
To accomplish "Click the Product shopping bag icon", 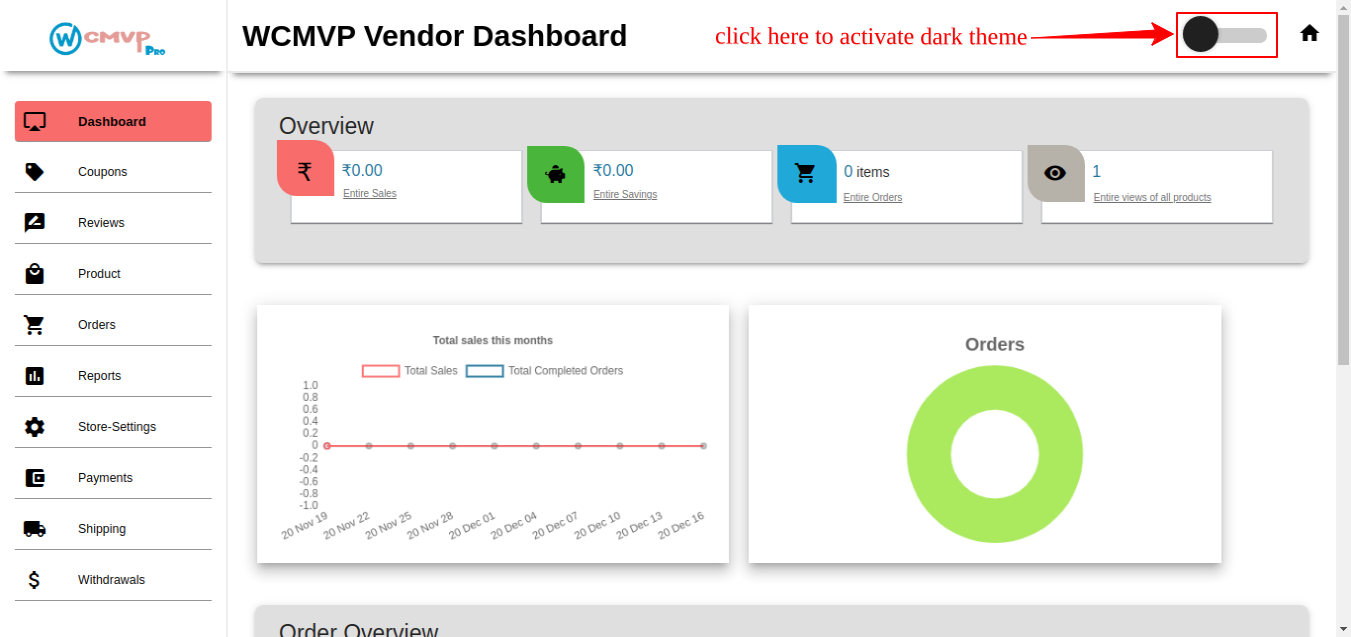I will point(35,274).
